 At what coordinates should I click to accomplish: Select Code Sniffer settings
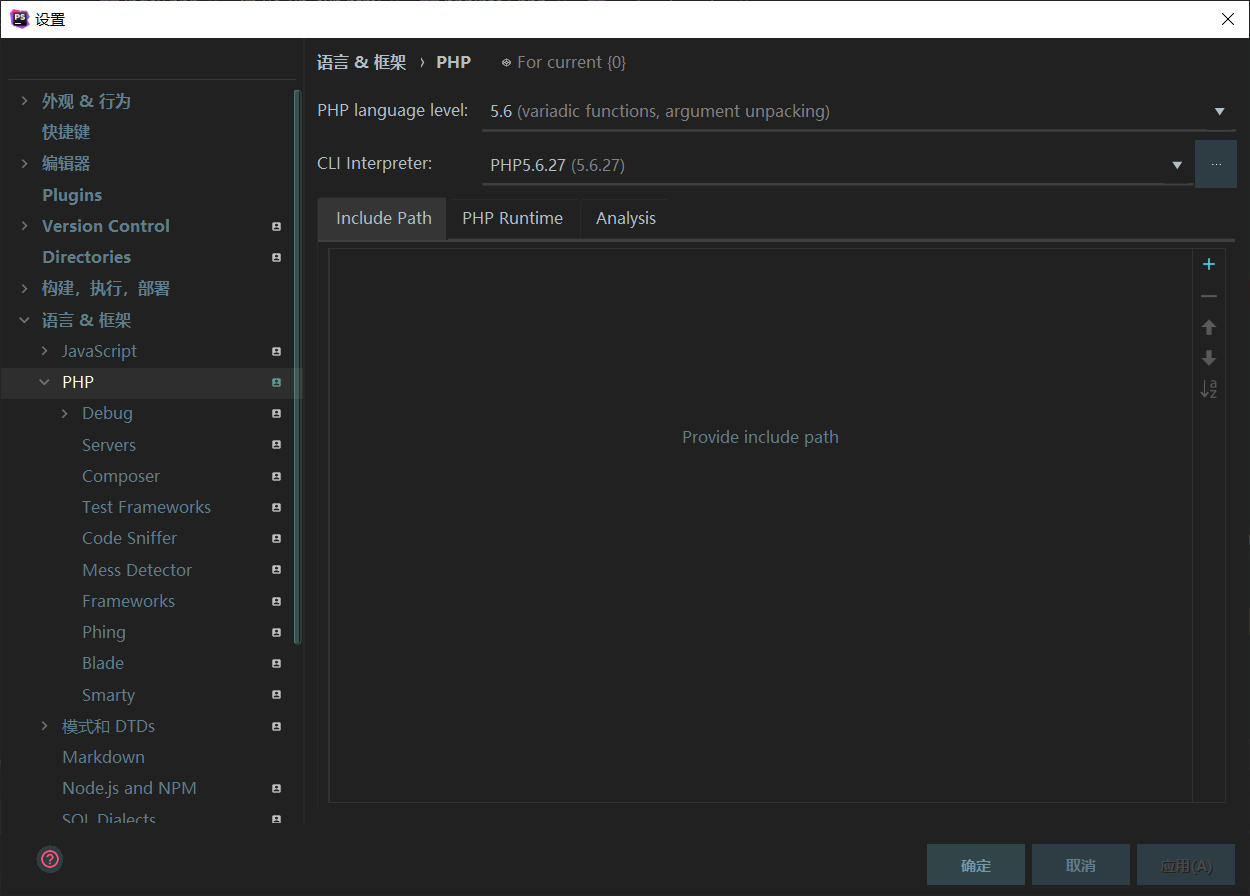(x=129, y=538)
